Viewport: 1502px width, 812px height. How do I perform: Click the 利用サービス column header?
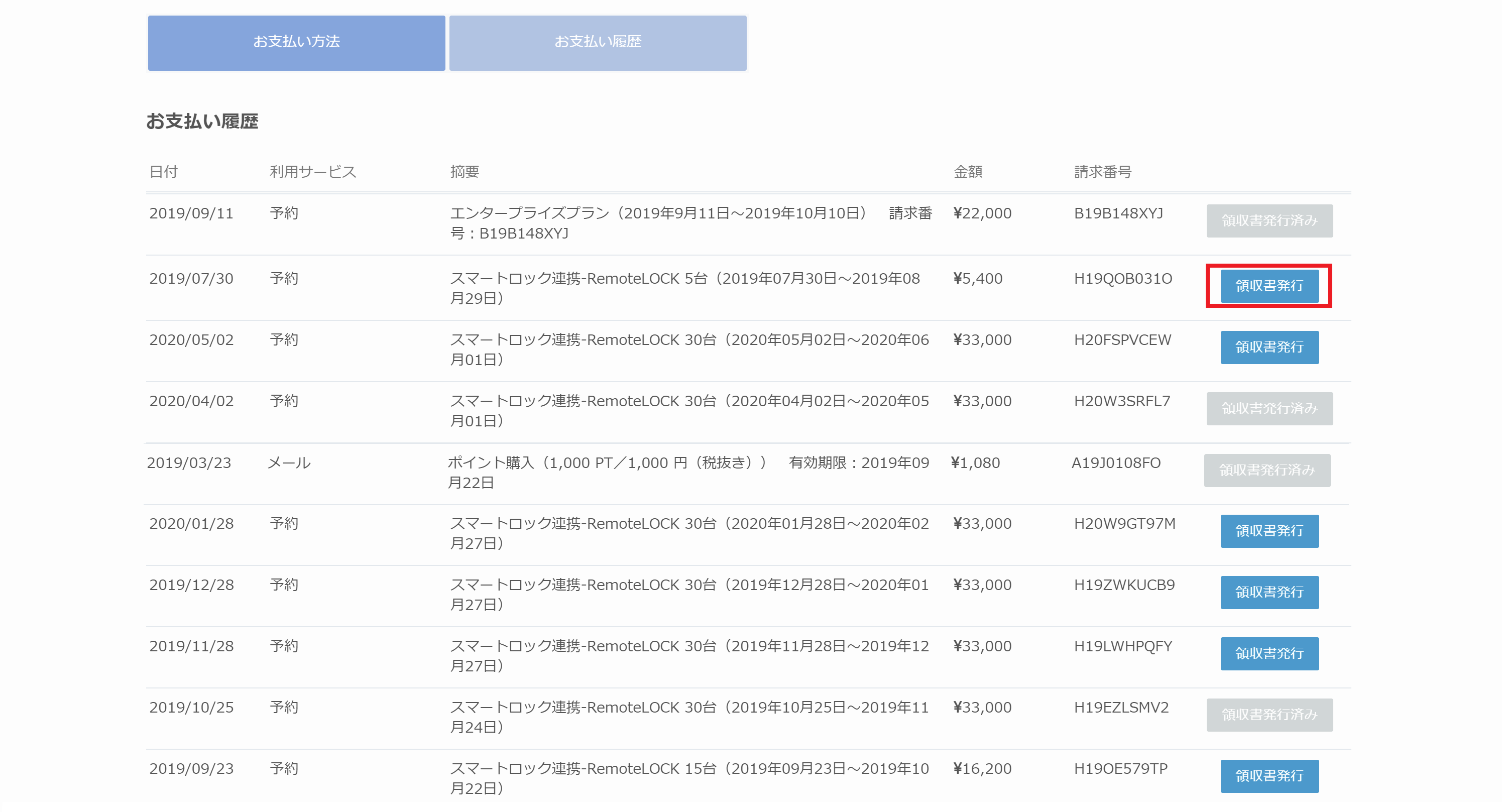click(312, 171)
